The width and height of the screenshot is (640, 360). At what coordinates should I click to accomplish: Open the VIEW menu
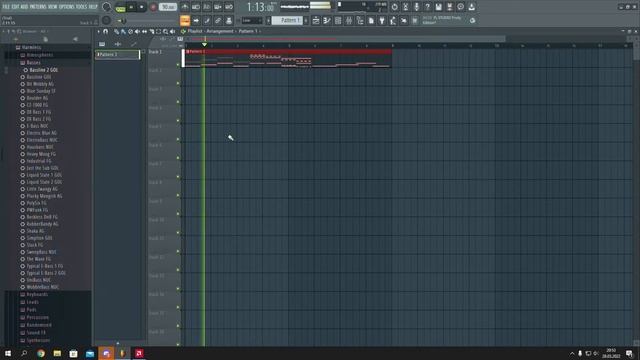[x=53, y=7]
